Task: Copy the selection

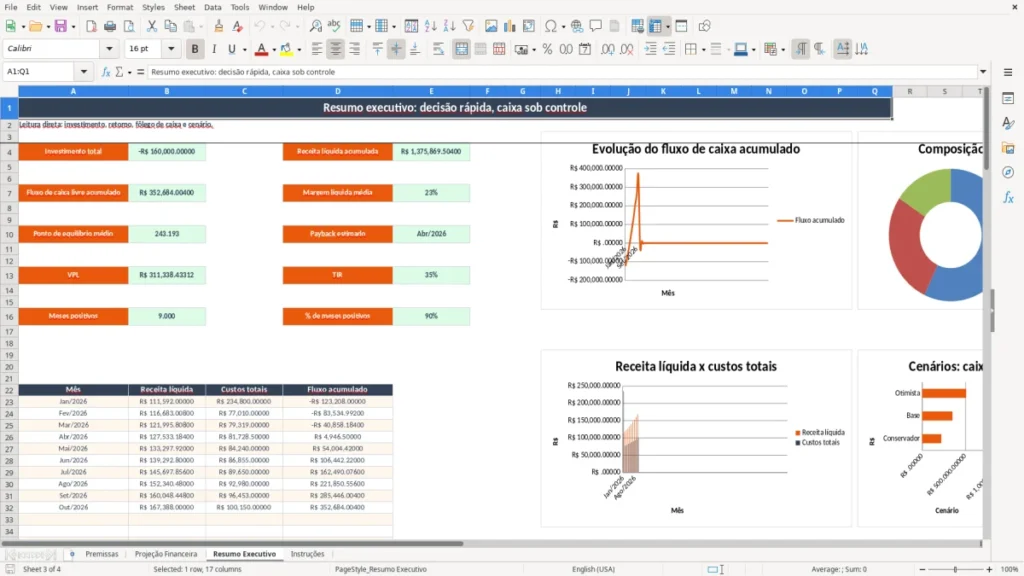Action: pos(170,26)
